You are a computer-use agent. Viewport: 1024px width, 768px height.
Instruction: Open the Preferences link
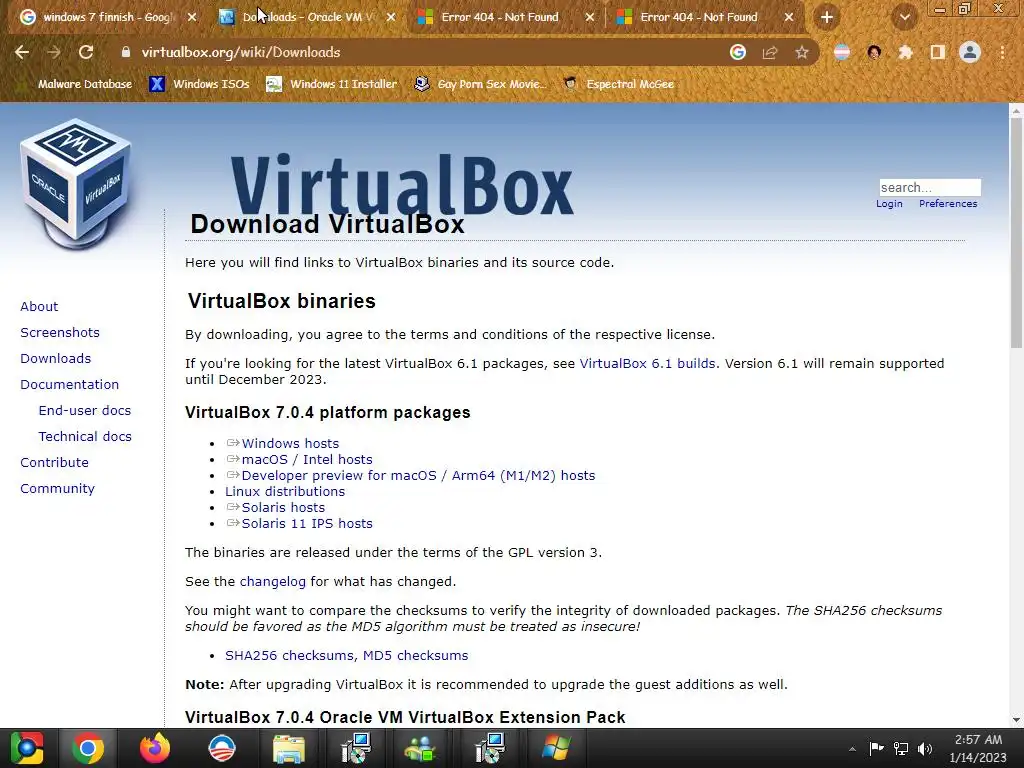[x=948, y=204]
